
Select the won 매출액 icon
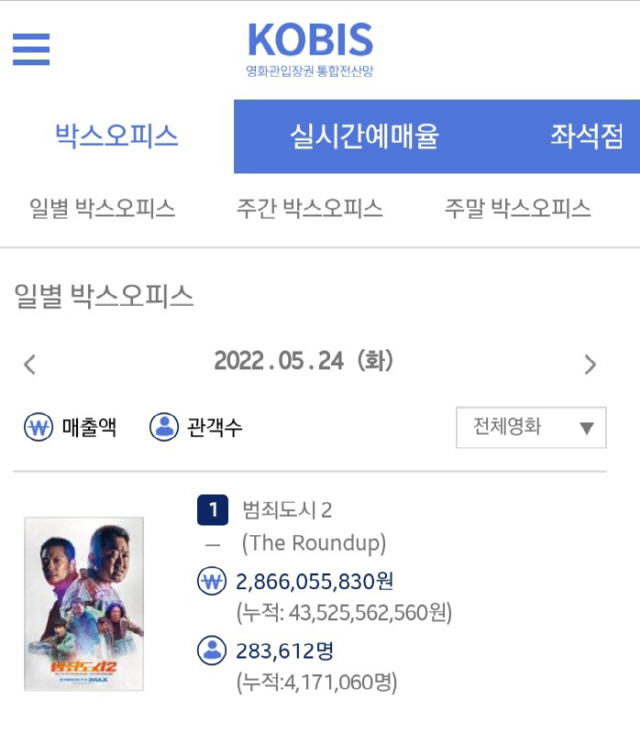(x=38, y=428)
